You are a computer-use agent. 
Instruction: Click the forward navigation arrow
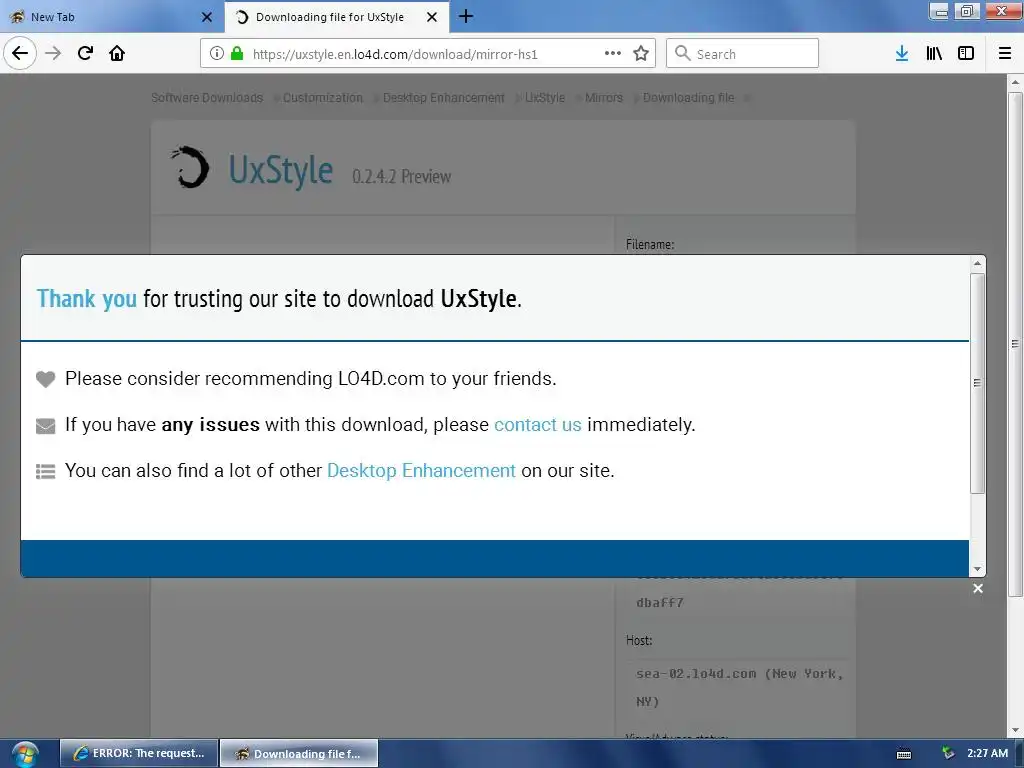tap(53, 53)
